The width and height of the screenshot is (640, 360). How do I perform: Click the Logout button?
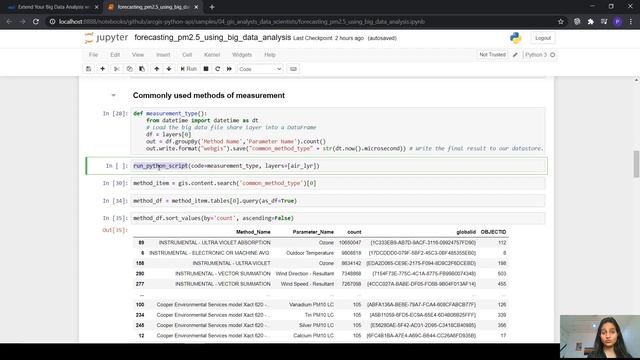pyautogui.click(x=543, y=38)
